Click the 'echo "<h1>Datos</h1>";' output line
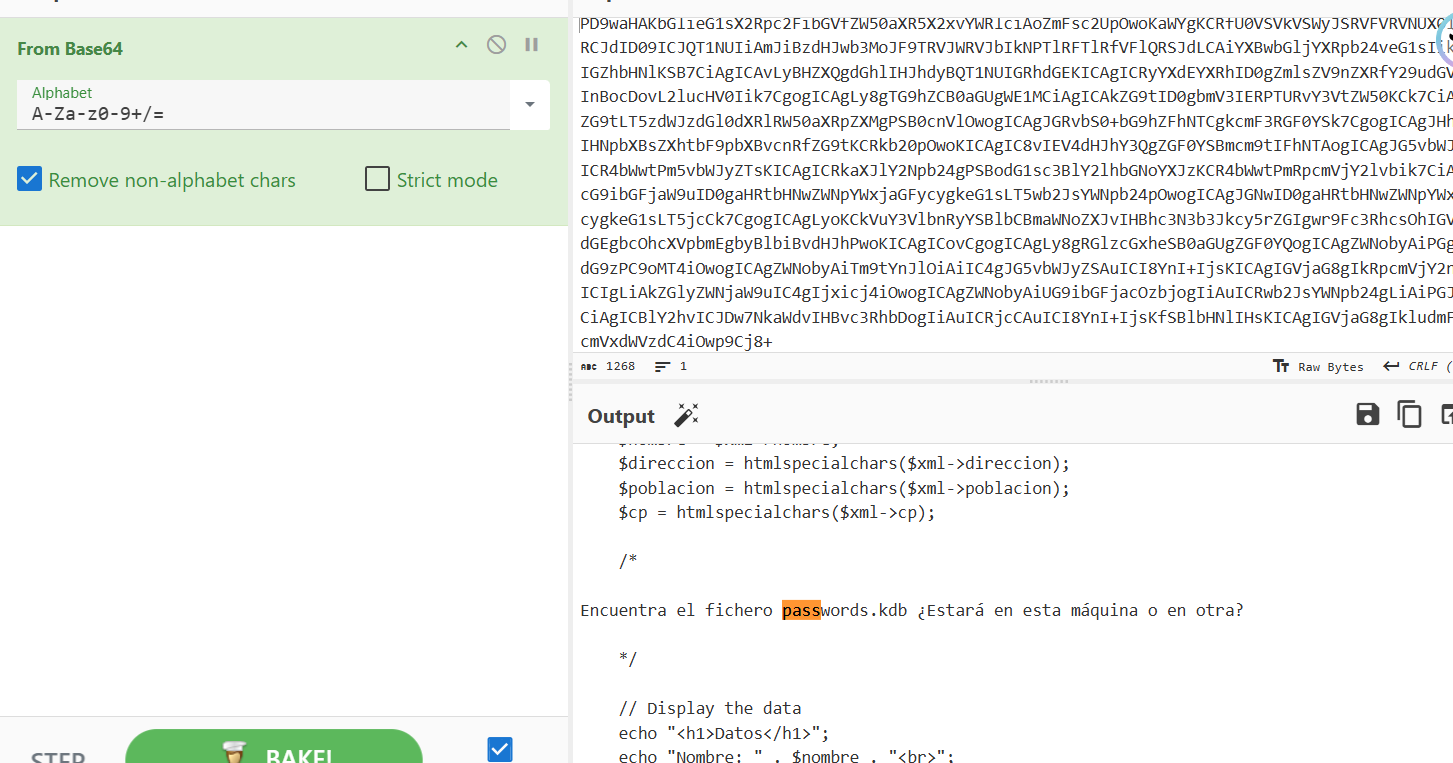This screenshot has width=1453, height=763. click(725, 732)
